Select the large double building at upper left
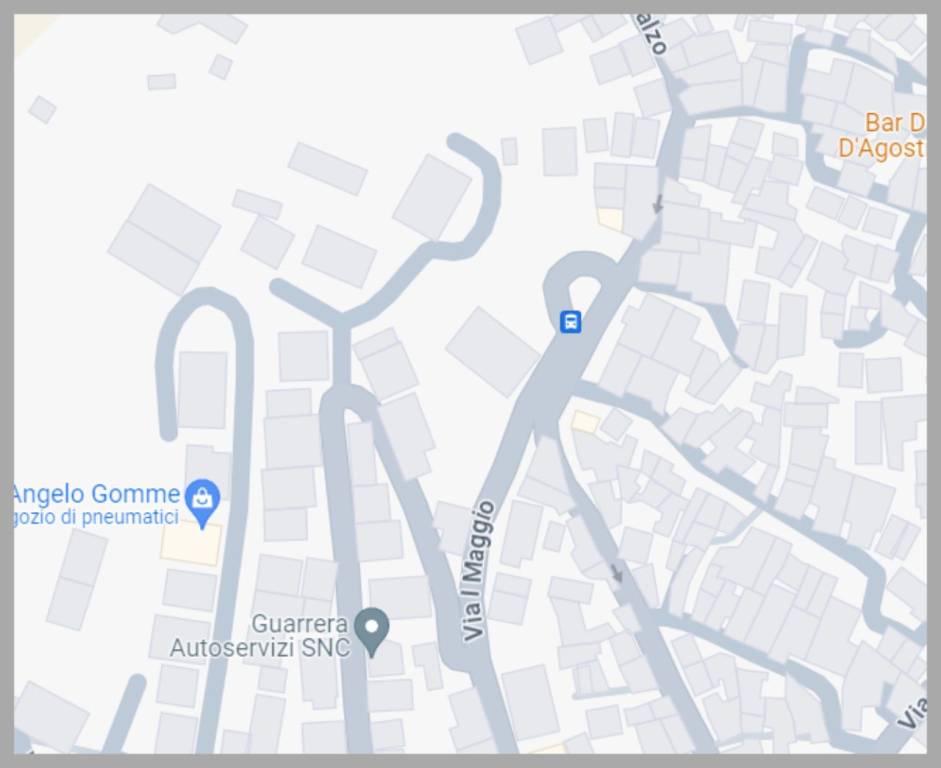The image size is (941, 768). click(x=164, y=240)
